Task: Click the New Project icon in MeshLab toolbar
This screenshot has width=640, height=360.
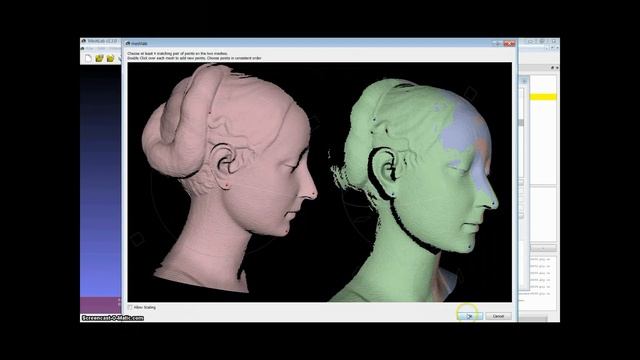Action: pos(88,59)
